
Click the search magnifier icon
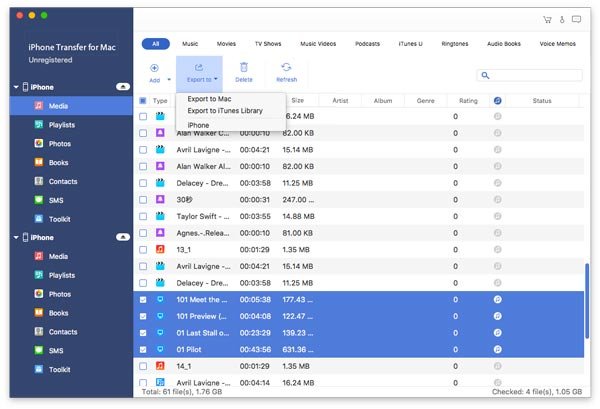click(x=485, y=75)
